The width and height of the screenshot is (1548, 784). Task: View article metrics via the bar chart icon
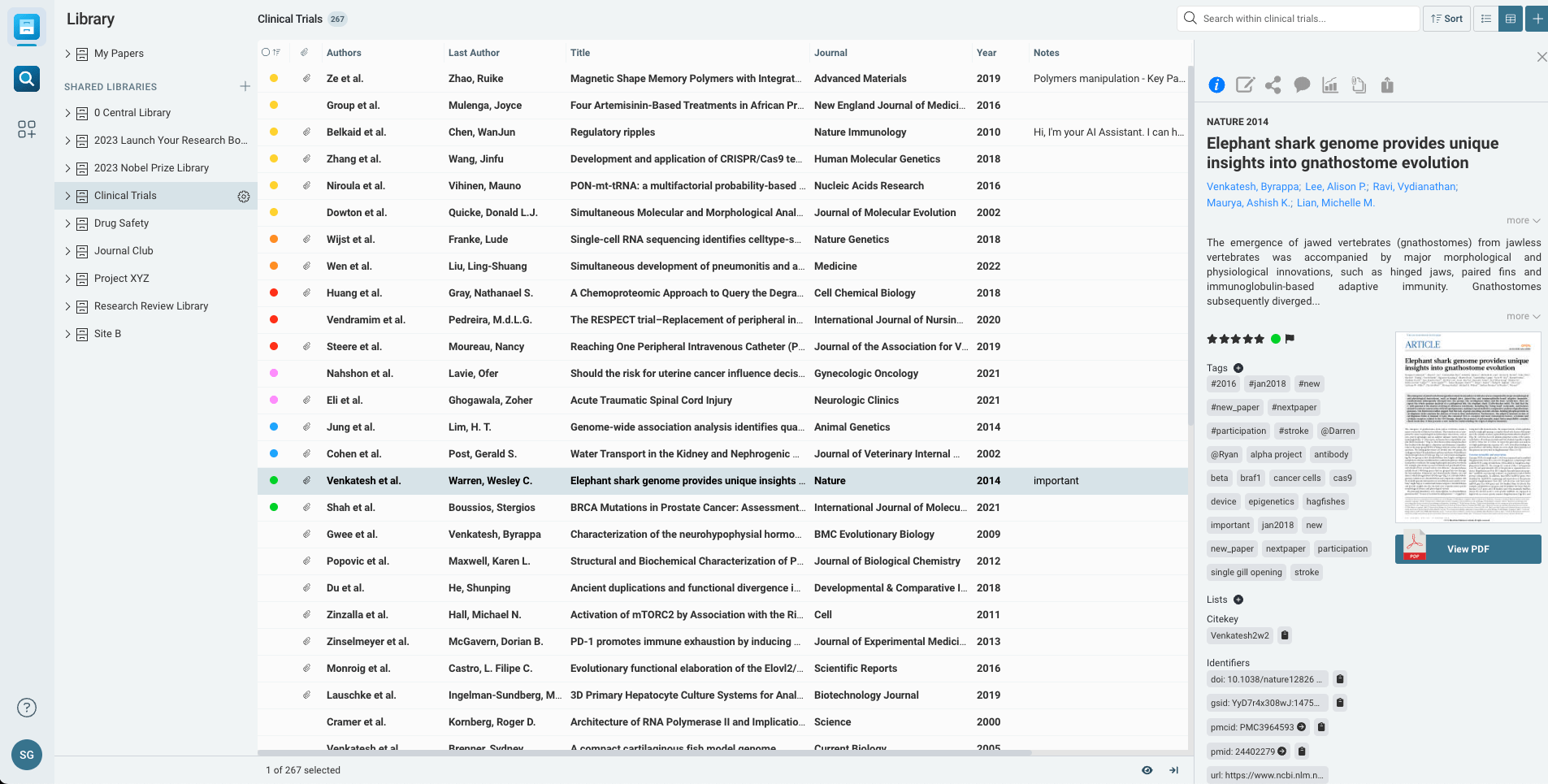tap(1330, 84)
